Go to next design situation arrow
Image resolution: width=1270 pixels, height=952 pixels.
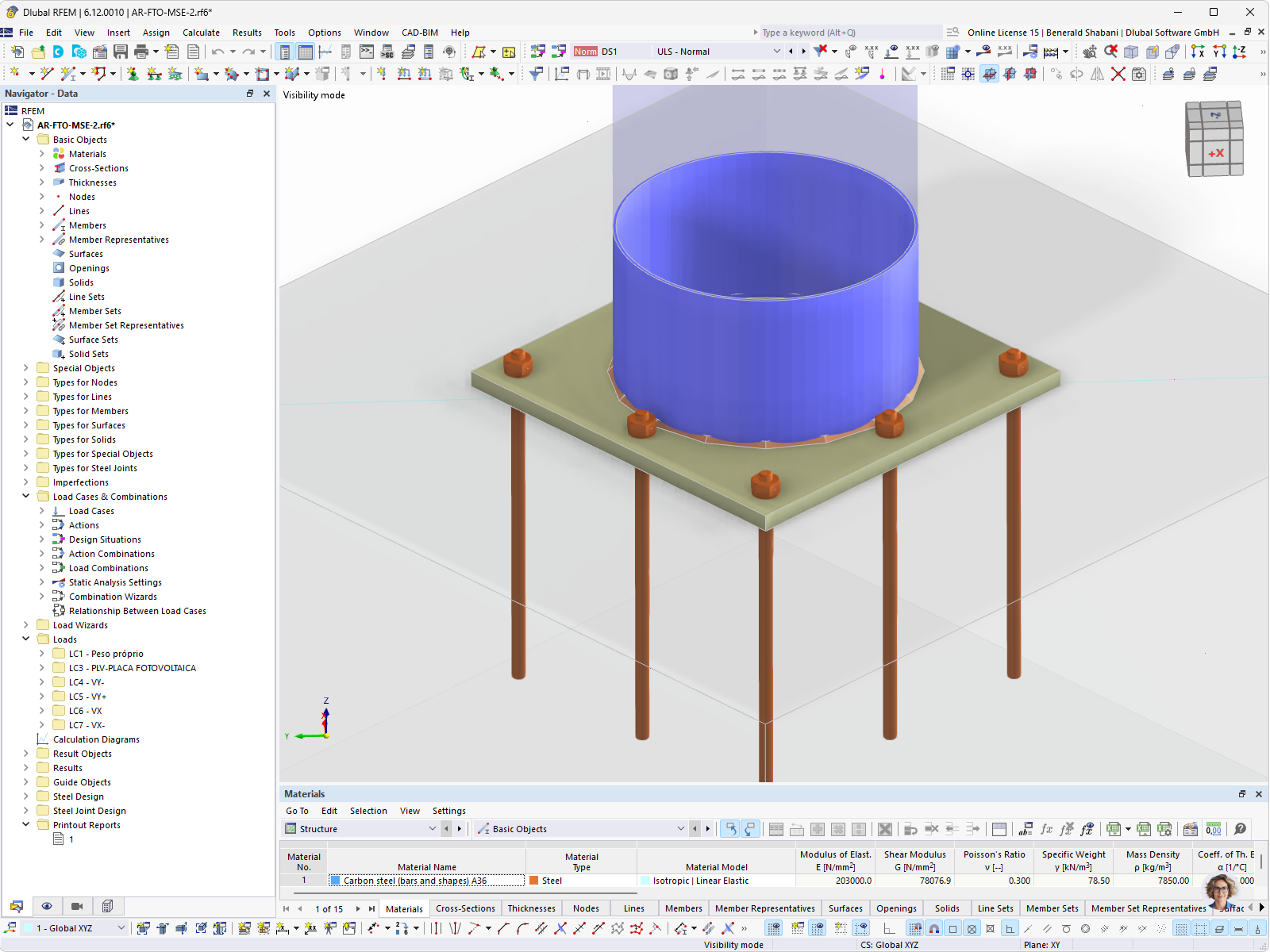803,52
